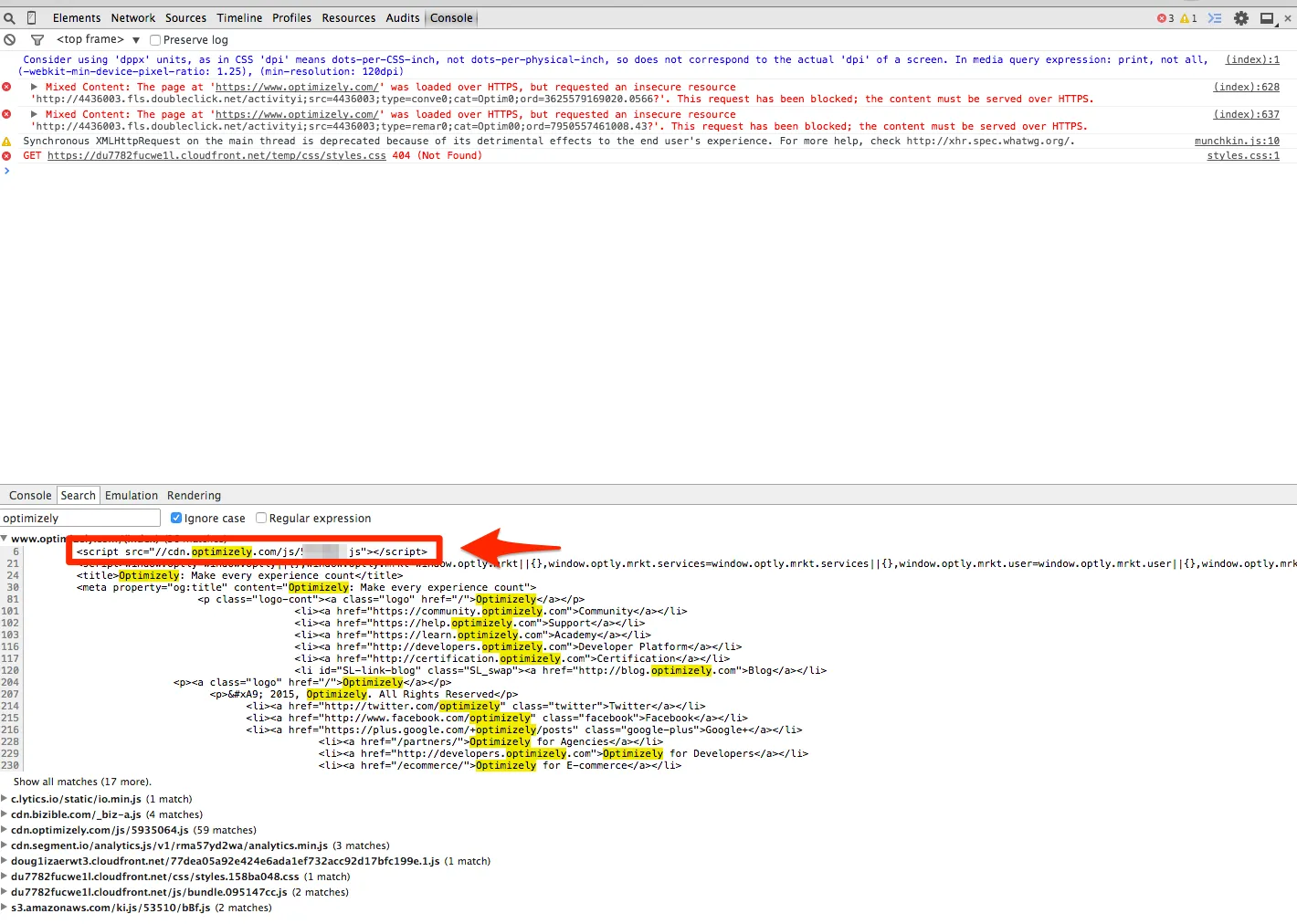Select line 30 meta og:title result

[306, 587]
